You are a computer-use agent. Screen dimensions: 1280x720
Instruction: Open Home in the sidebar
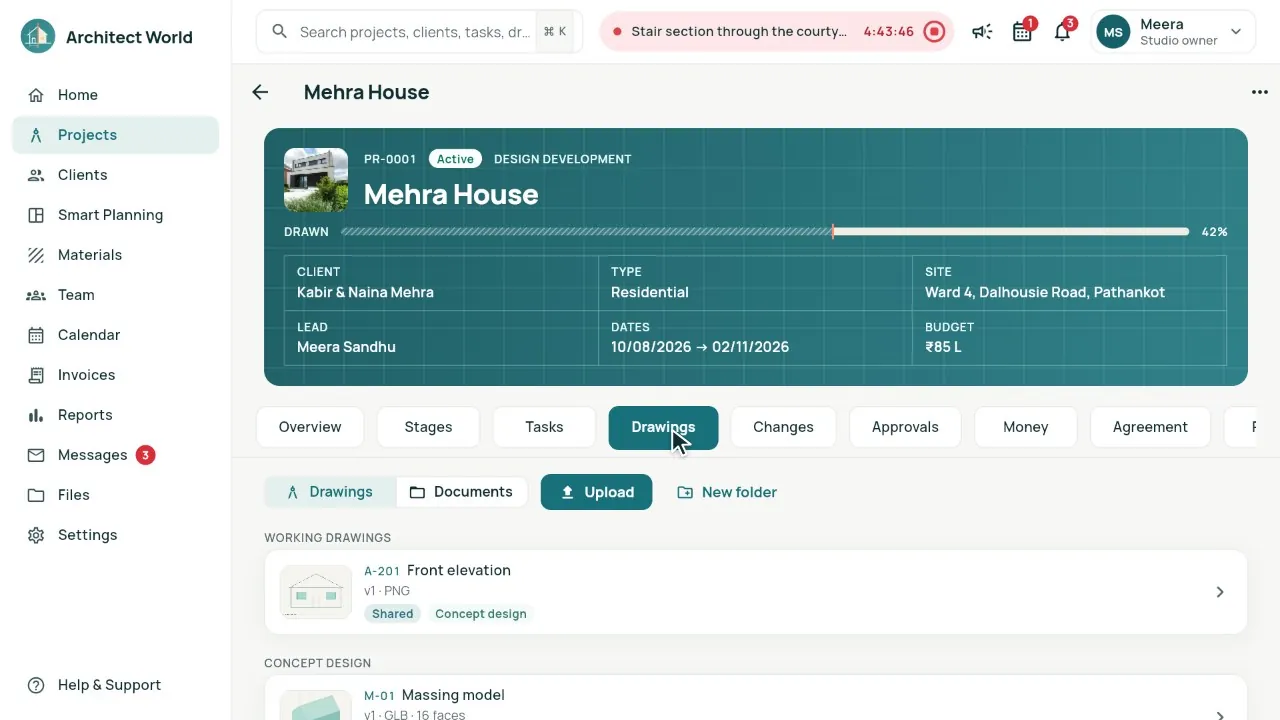click(115, 95)
